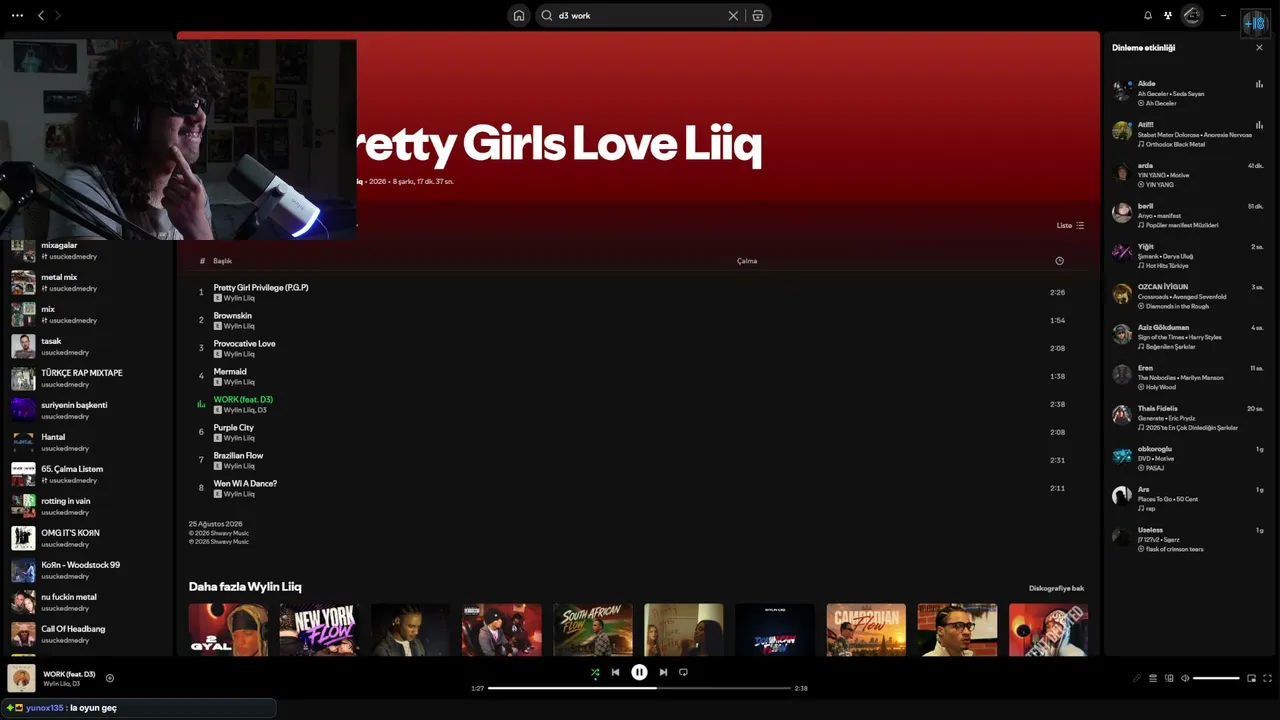The image size is (1280, 720).
Task: Add WORK to Liked Songs
Action: [x=110, y=678]
